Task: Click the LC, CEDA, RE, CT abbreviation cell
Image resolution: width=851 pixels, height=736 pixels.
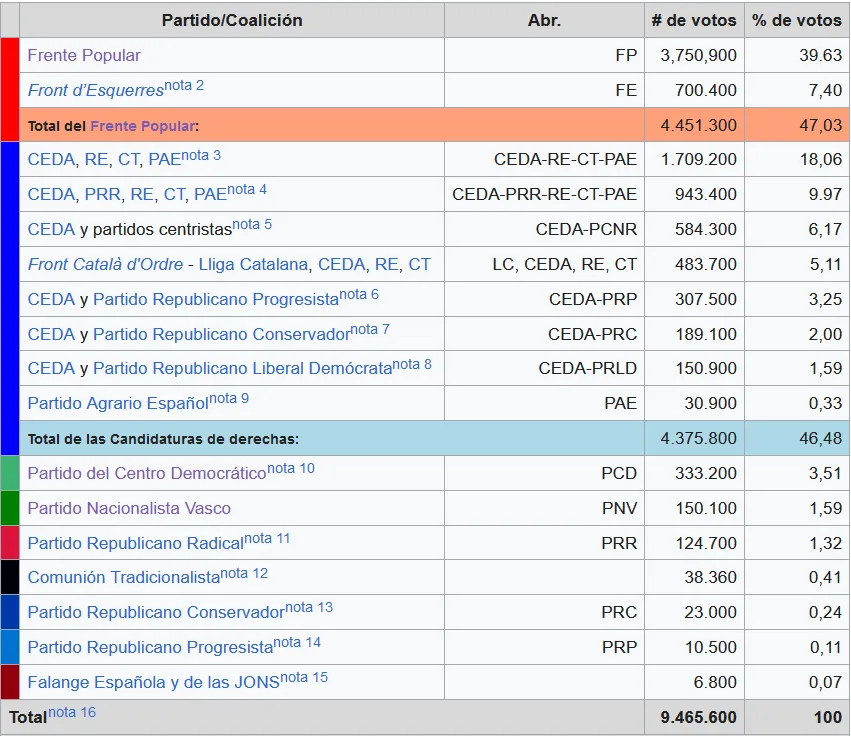Action: point(544,264)
